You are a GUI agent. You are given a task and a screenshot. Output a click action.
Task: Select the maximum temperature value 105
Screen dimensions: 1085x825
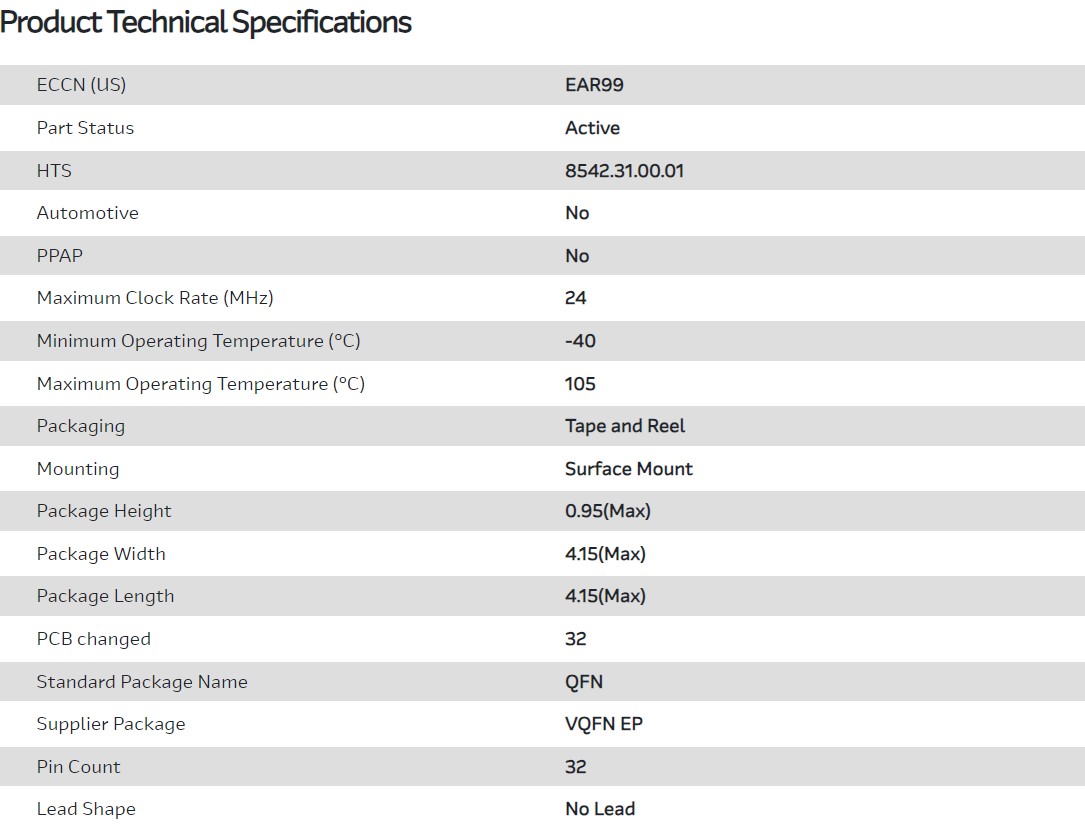(x=580, y=384)
